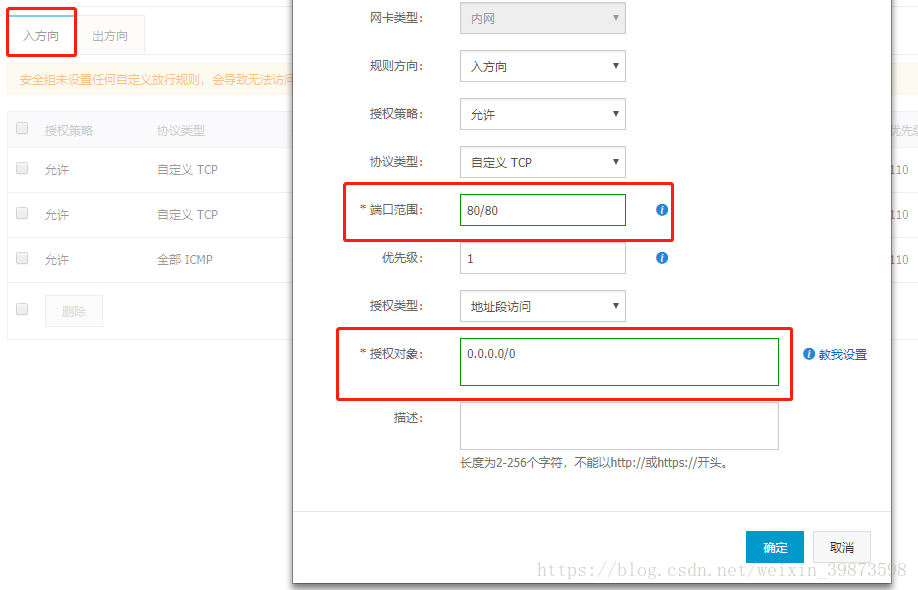Click the 优先级 input field
This screenshot has height=590, width=918.
click(x=543, y=258)
